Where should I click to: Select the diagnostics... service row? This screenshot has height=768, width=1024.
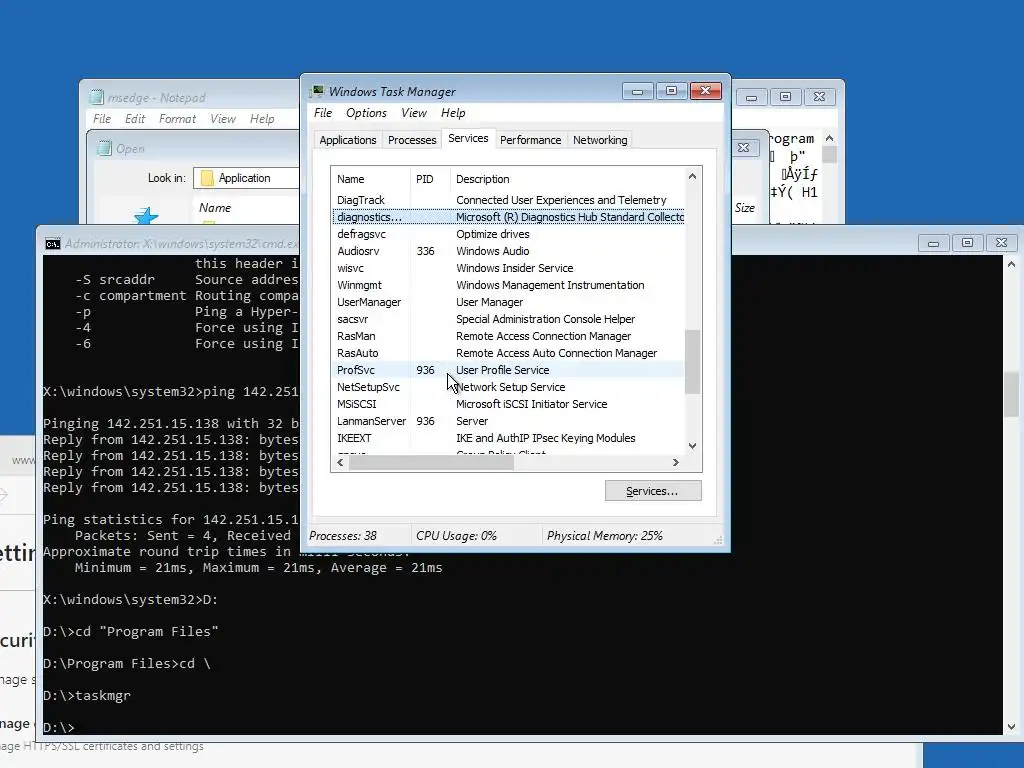click(x=508, y=217)
